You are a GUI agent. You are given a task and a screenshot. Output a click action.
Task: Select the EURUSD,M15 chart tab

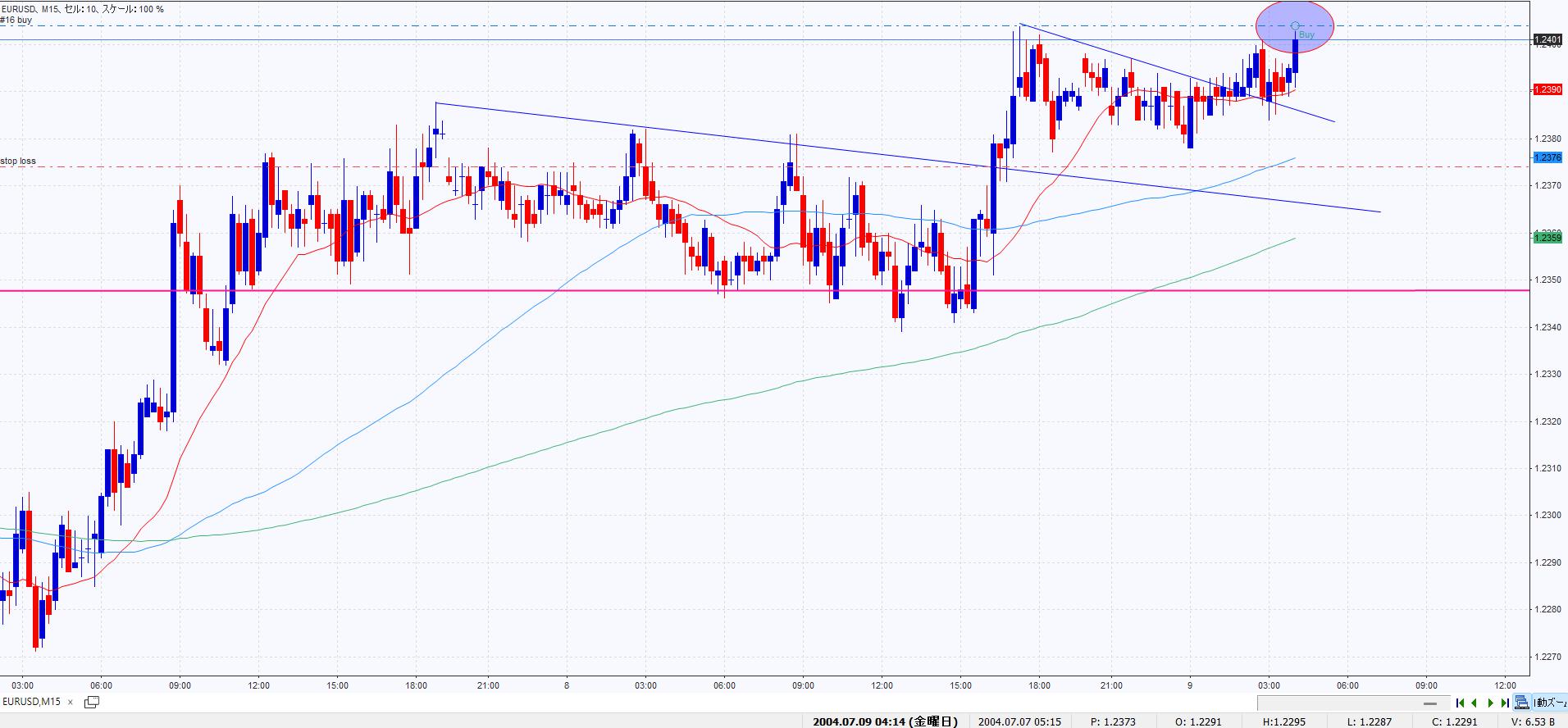point(32,702)
